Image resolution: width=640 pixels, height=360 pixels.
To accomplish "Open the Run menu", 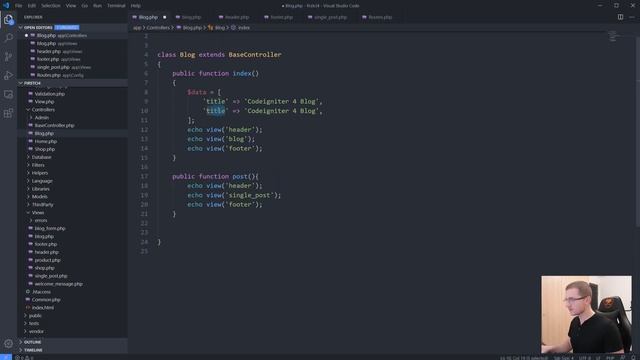I will click(97, 6).
